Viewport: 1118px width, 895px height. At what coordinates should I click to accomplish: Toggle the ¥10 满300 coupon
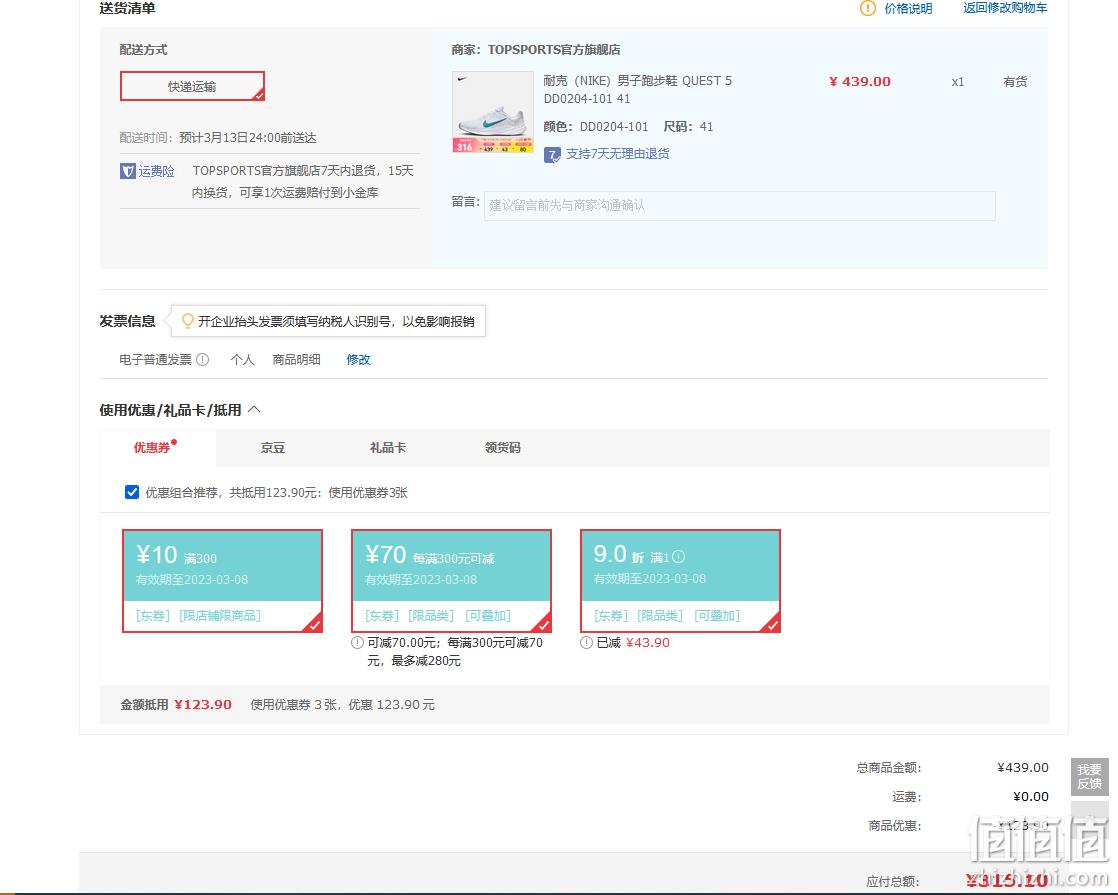(x=222, y=581)
